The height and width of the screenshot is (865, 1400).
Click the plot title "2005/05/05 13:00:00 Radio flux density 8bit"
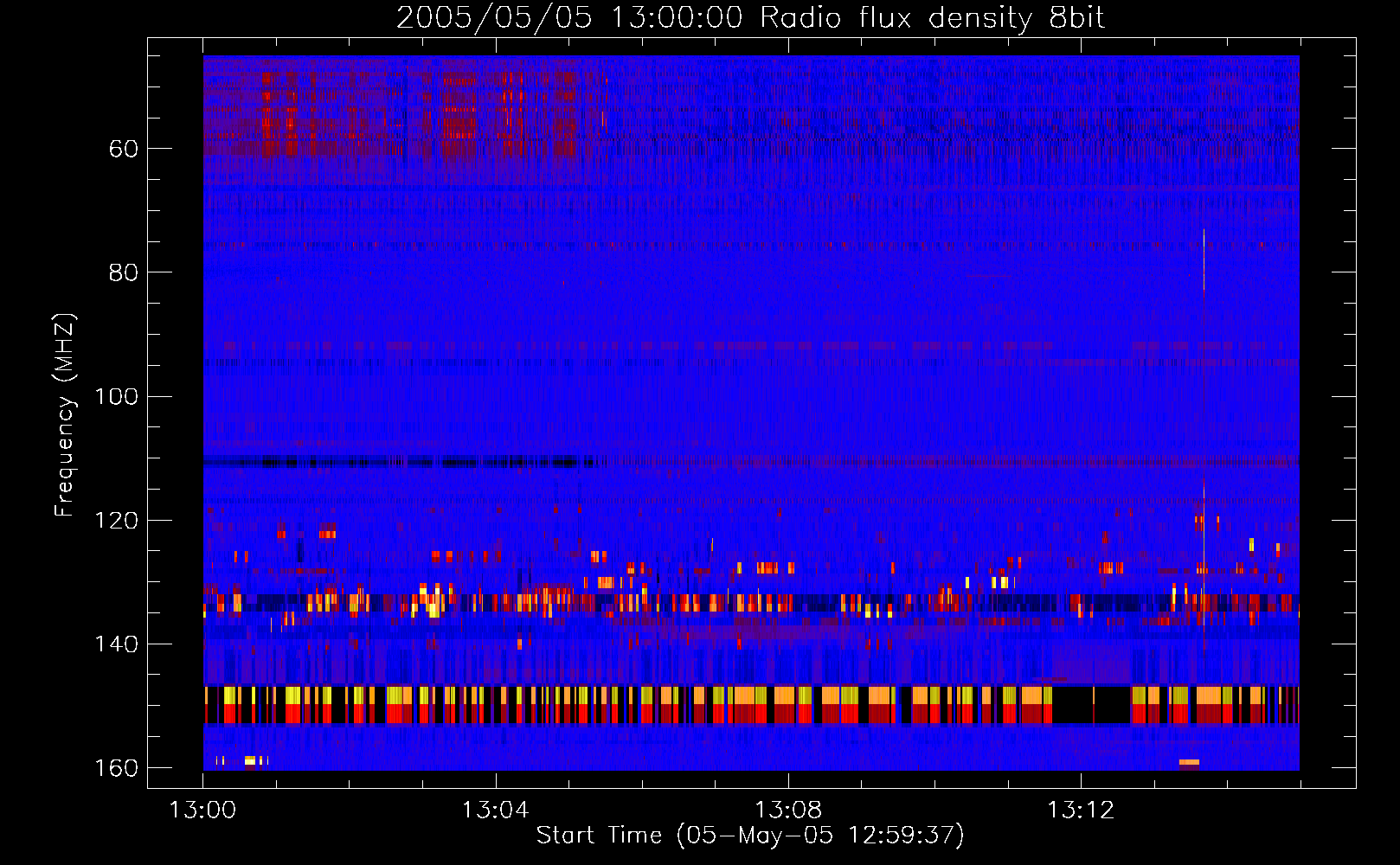tap(750, 18)
